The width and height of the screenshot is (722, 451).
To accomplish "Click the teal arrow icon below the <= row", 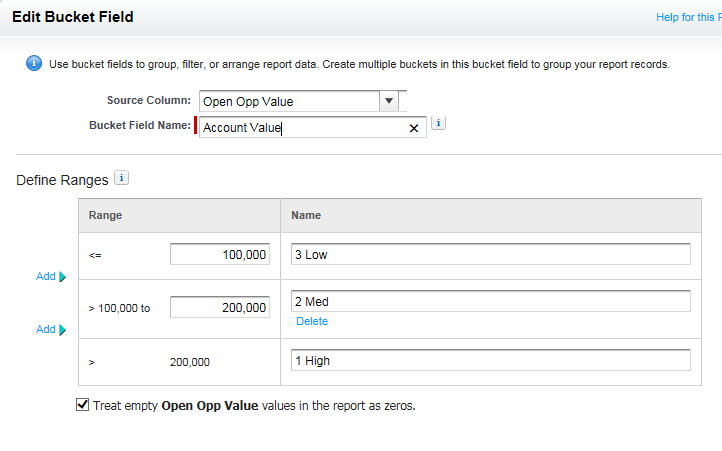I will point(62,278).
